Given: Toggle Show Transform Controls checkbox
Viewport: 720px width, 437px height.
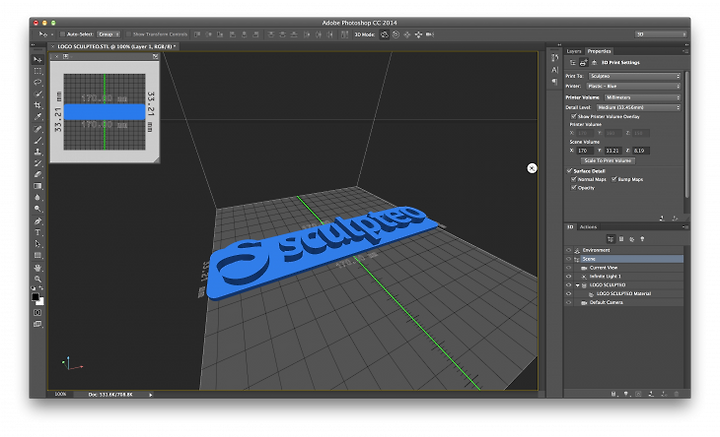Looking at the screenshot, I should click(129, 34).
